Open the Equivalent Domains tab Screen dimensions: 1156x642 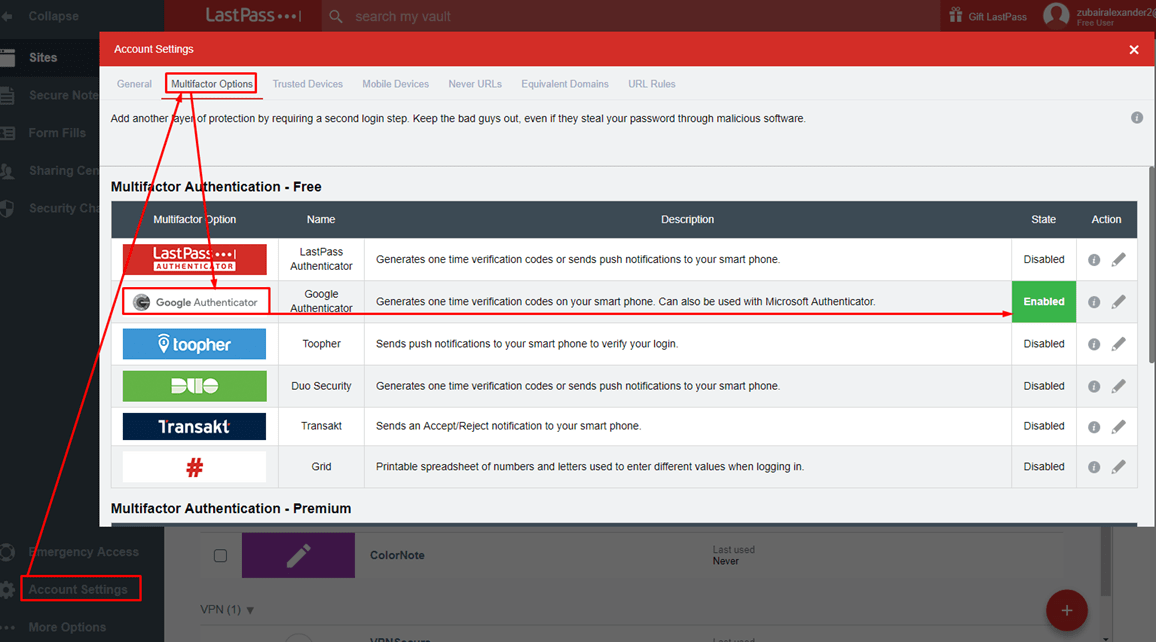[x=565, y=84]
